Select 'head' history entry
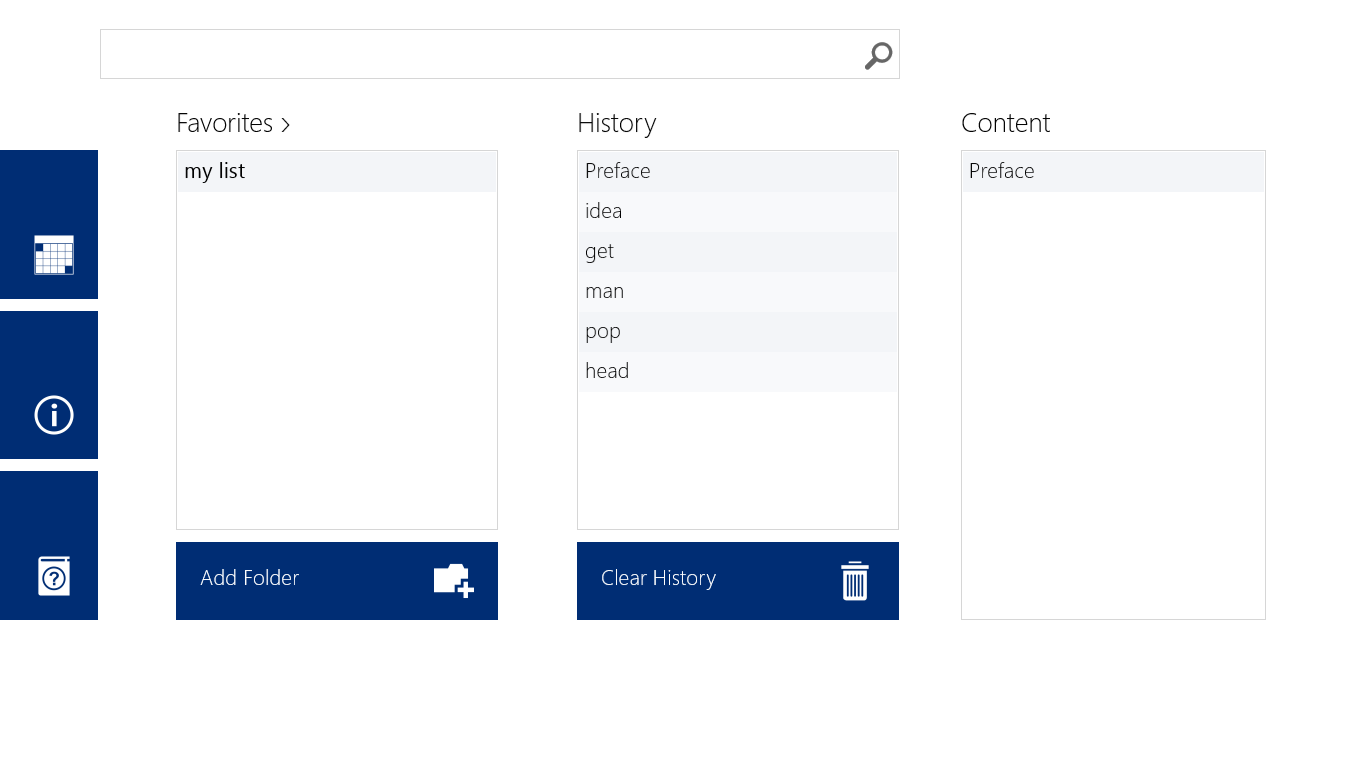1366x768 pixels. pyautogui.click(x=737, y=371)
